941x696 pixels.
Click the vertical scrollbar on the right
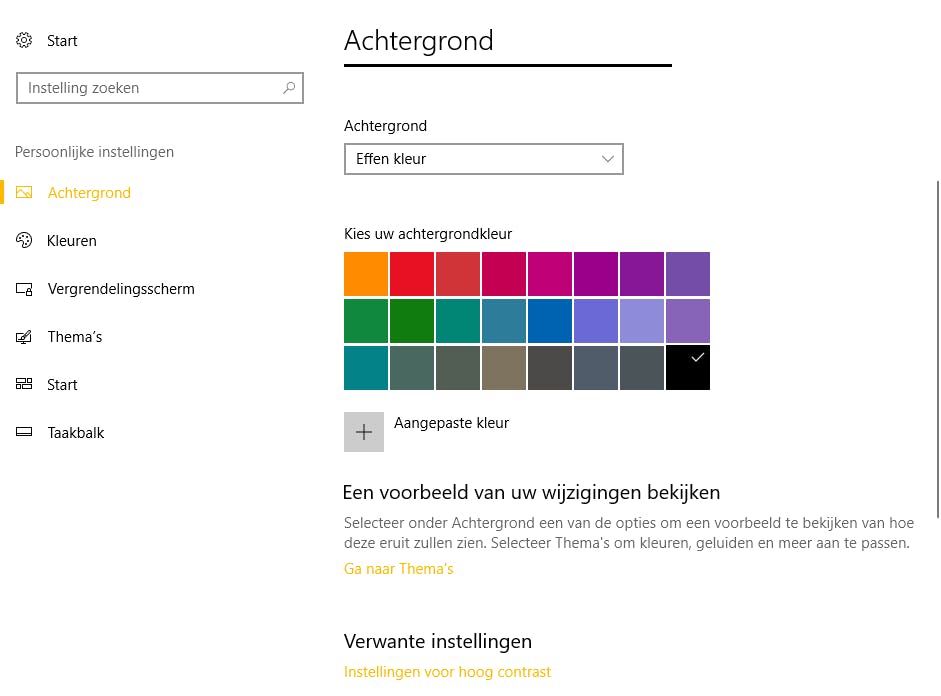(937, 350)
